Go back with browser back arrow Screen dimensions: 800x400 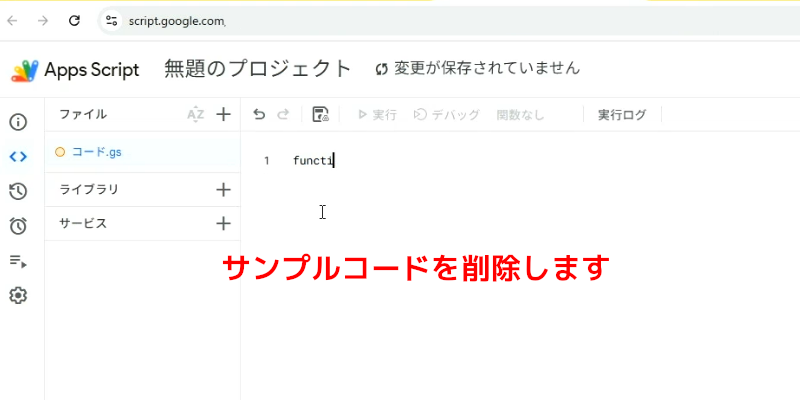tap(12, 21)
